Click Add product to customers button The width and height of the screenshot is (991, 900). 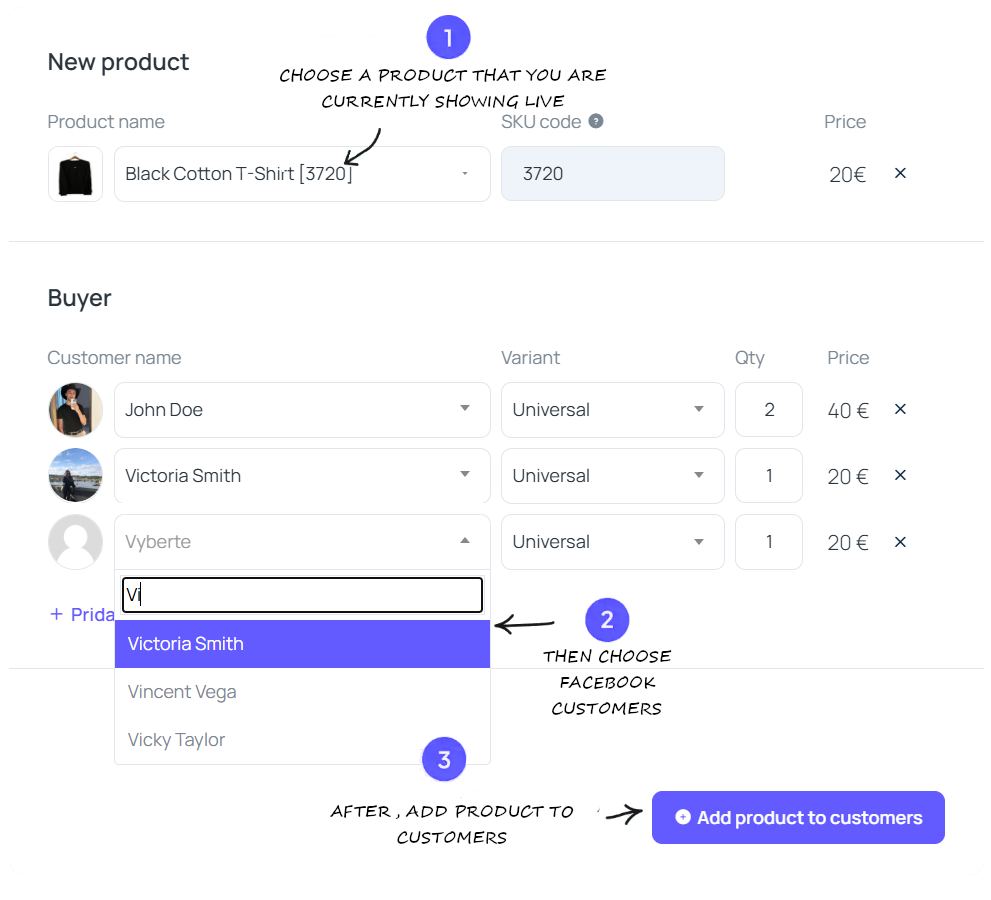click(x=798, y=818)
